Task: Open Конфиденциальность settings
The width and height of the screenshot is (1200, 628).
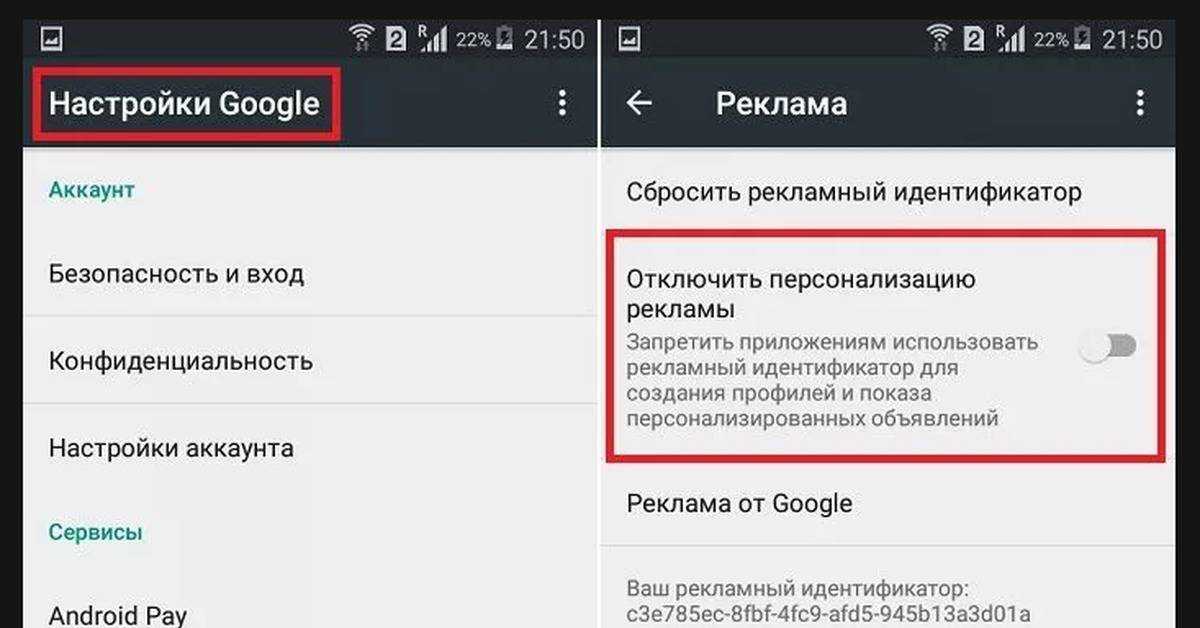Action: coord(309,360)
